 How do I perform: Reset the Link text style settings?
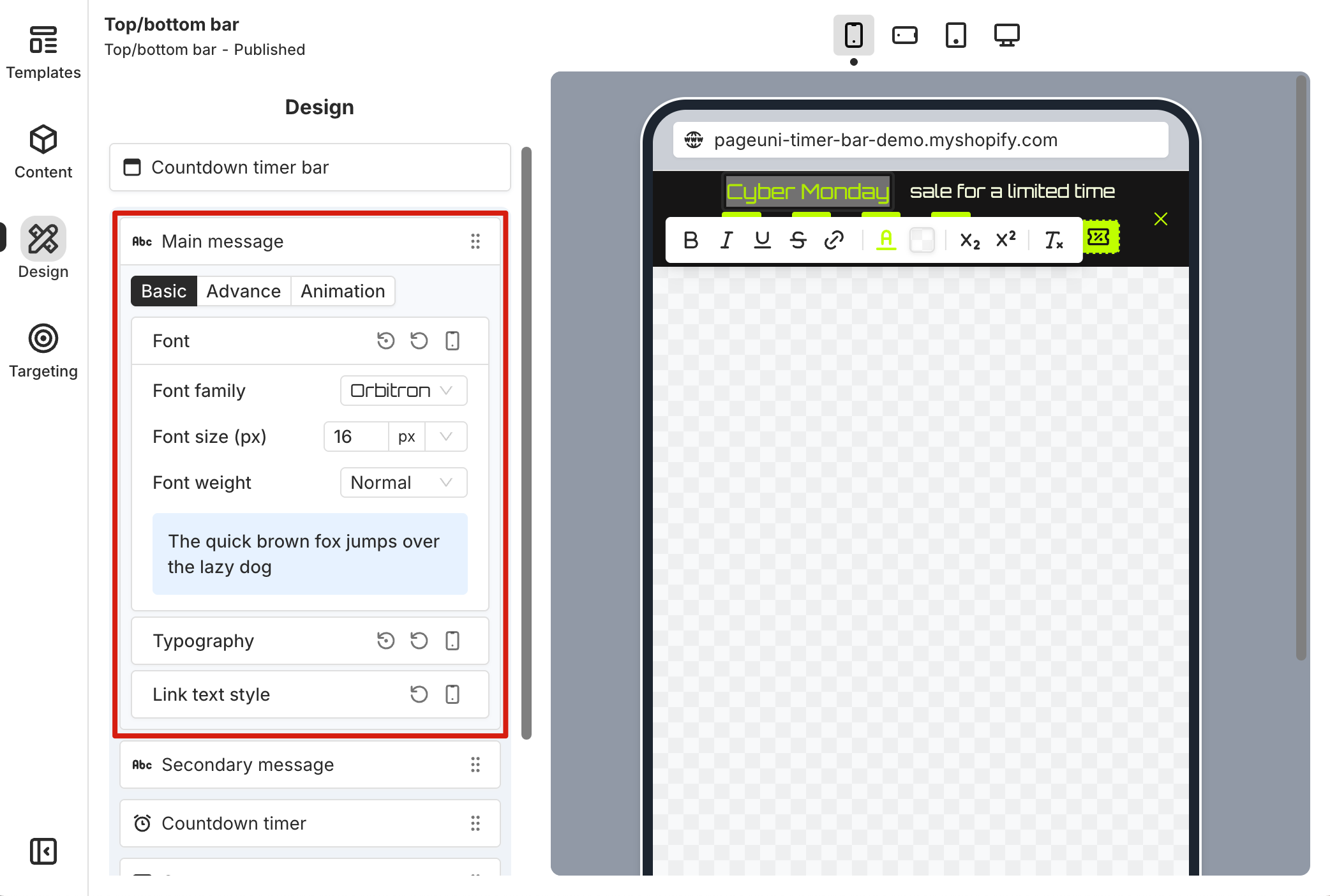[419, 694]
